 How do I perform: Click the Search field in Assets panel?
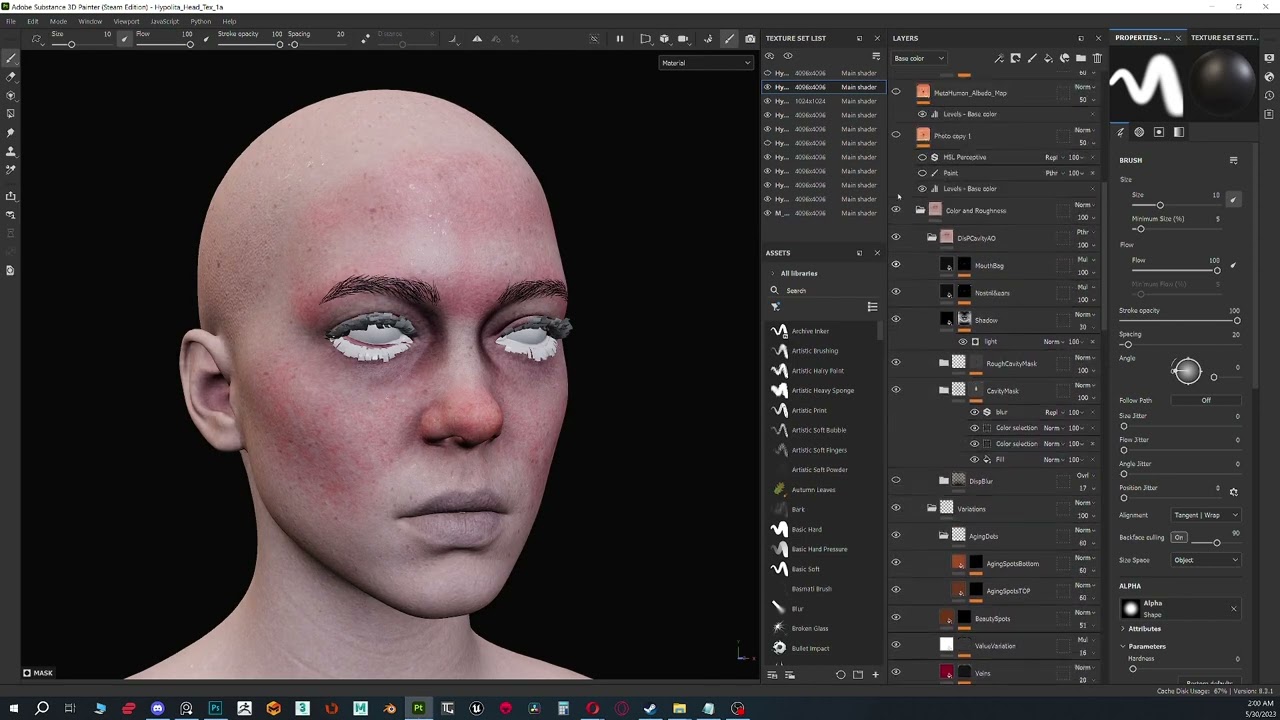pos(825,290)
